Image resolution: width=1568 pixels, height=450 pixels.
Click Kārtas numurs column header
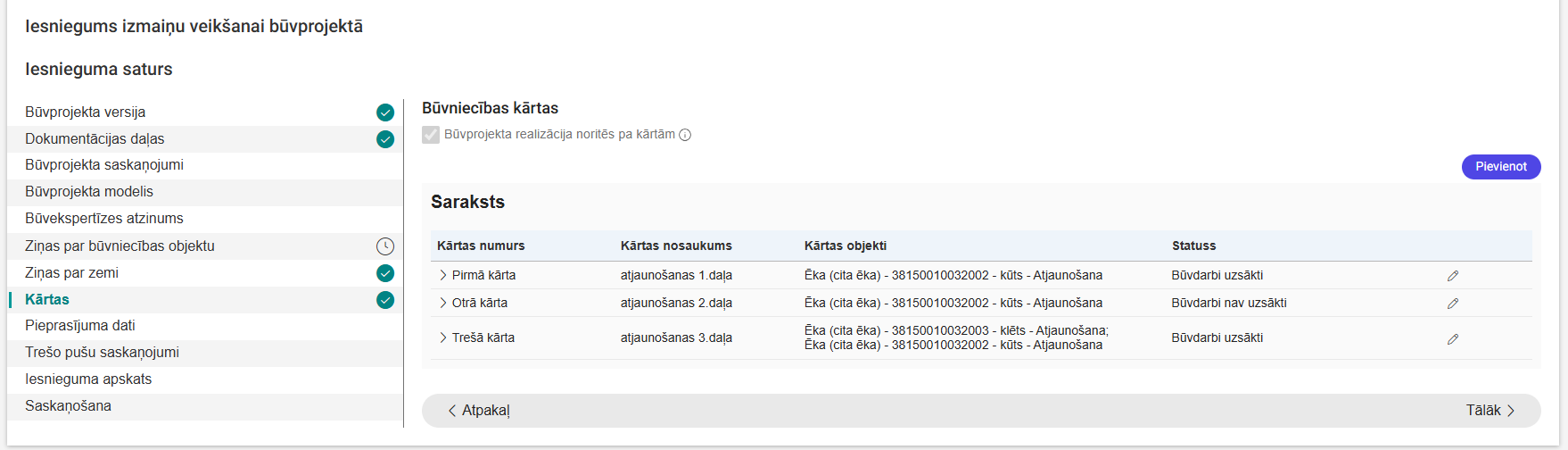pos(481,246)
